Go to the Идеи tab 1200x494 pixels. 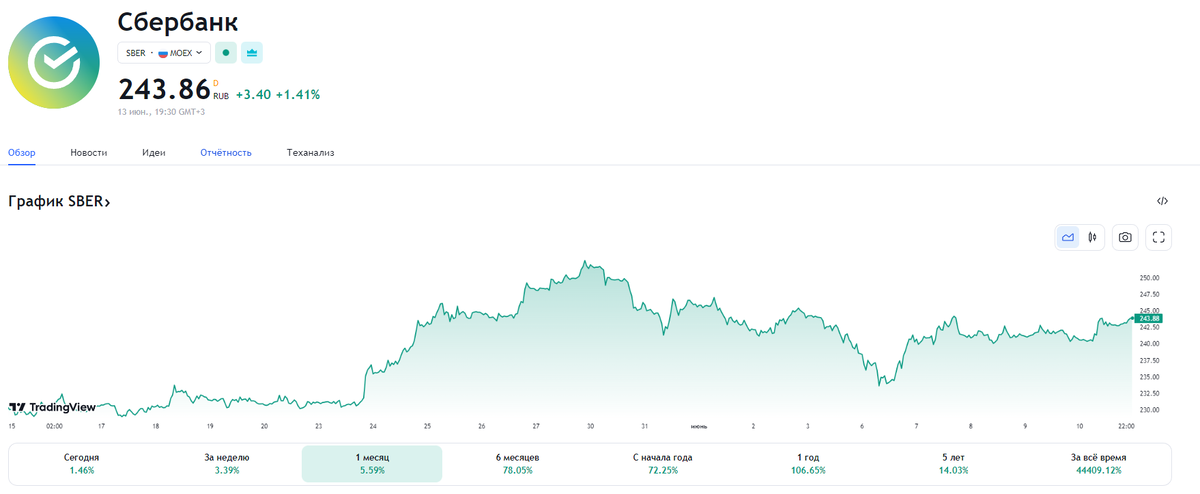pos(153,153)
